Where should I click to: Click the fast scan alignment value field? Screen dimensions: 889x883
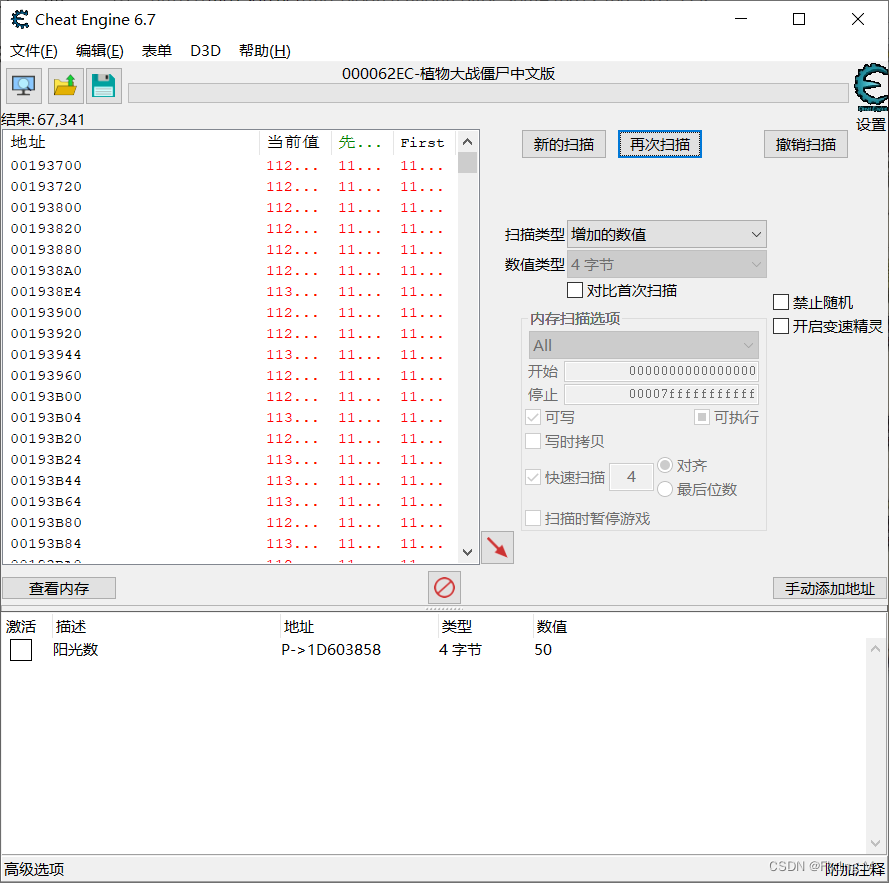(631, 477)
